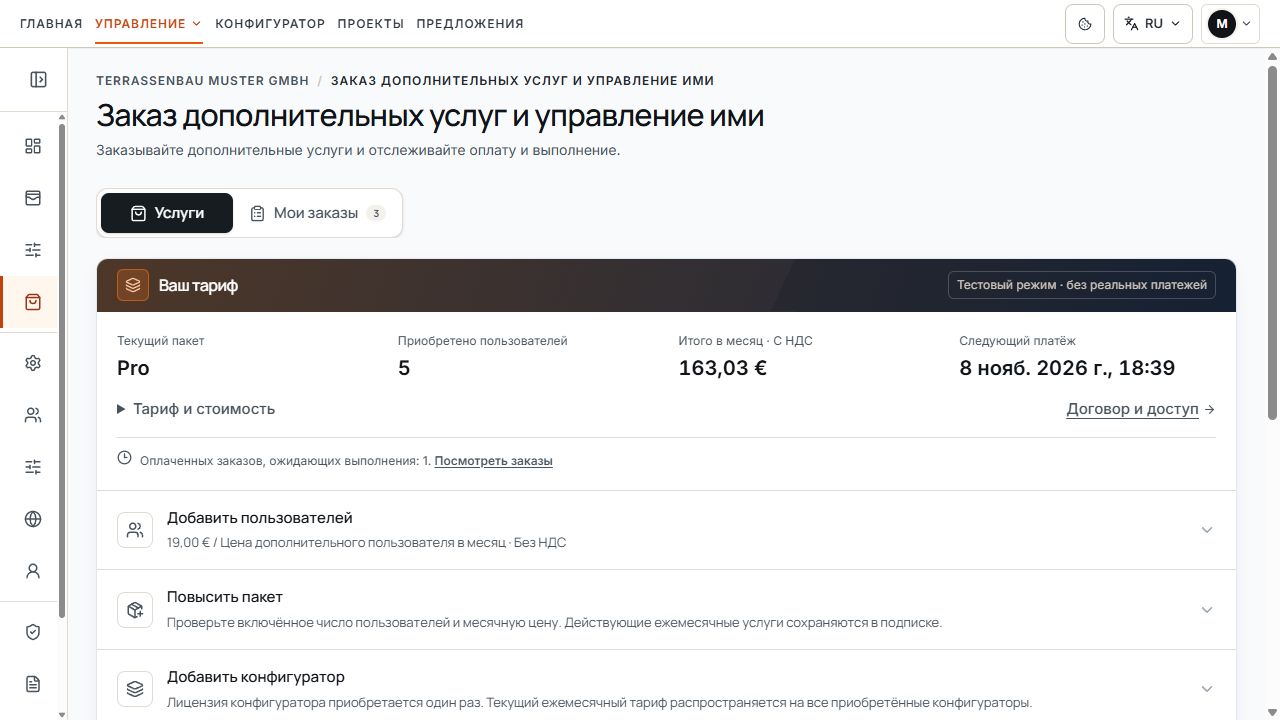
Task: Open the M user avatar menu
Action: point(1230,24)
